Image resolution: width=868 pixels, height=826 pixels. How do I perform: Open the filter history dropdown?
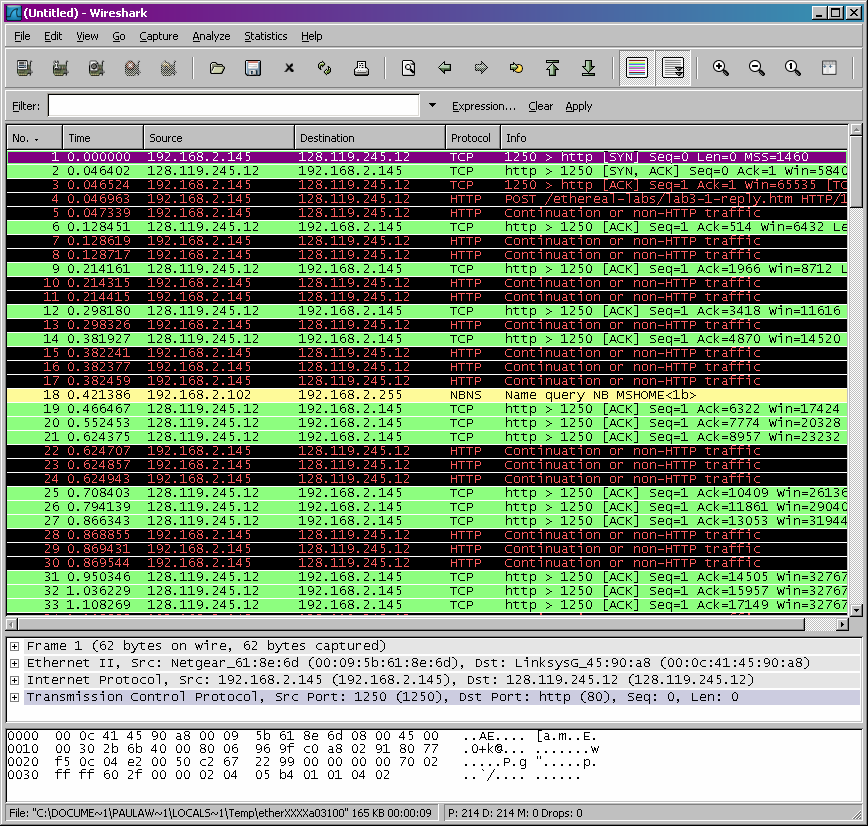pyautogui.click(x=431, y=105)
